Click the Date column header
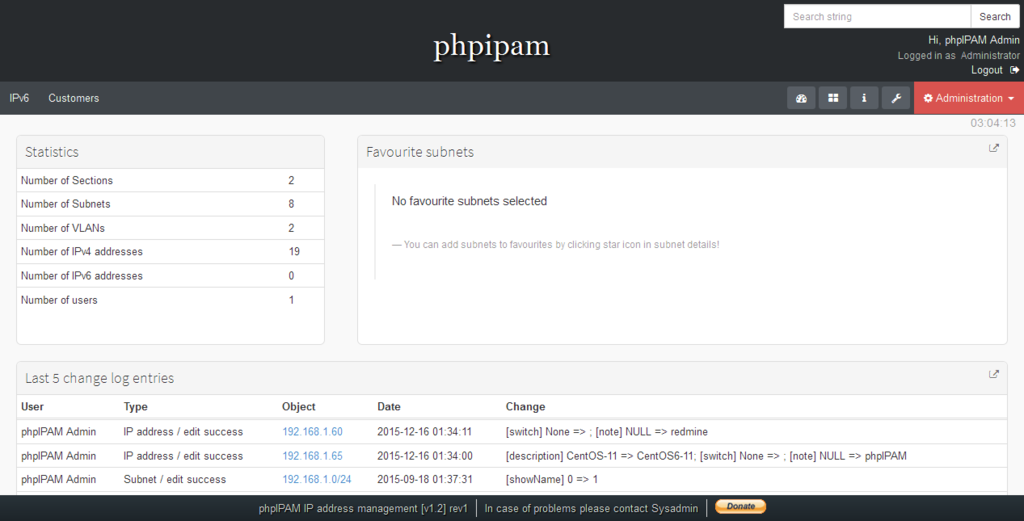This screenshot has height=521, width=1024. point(389,406)
